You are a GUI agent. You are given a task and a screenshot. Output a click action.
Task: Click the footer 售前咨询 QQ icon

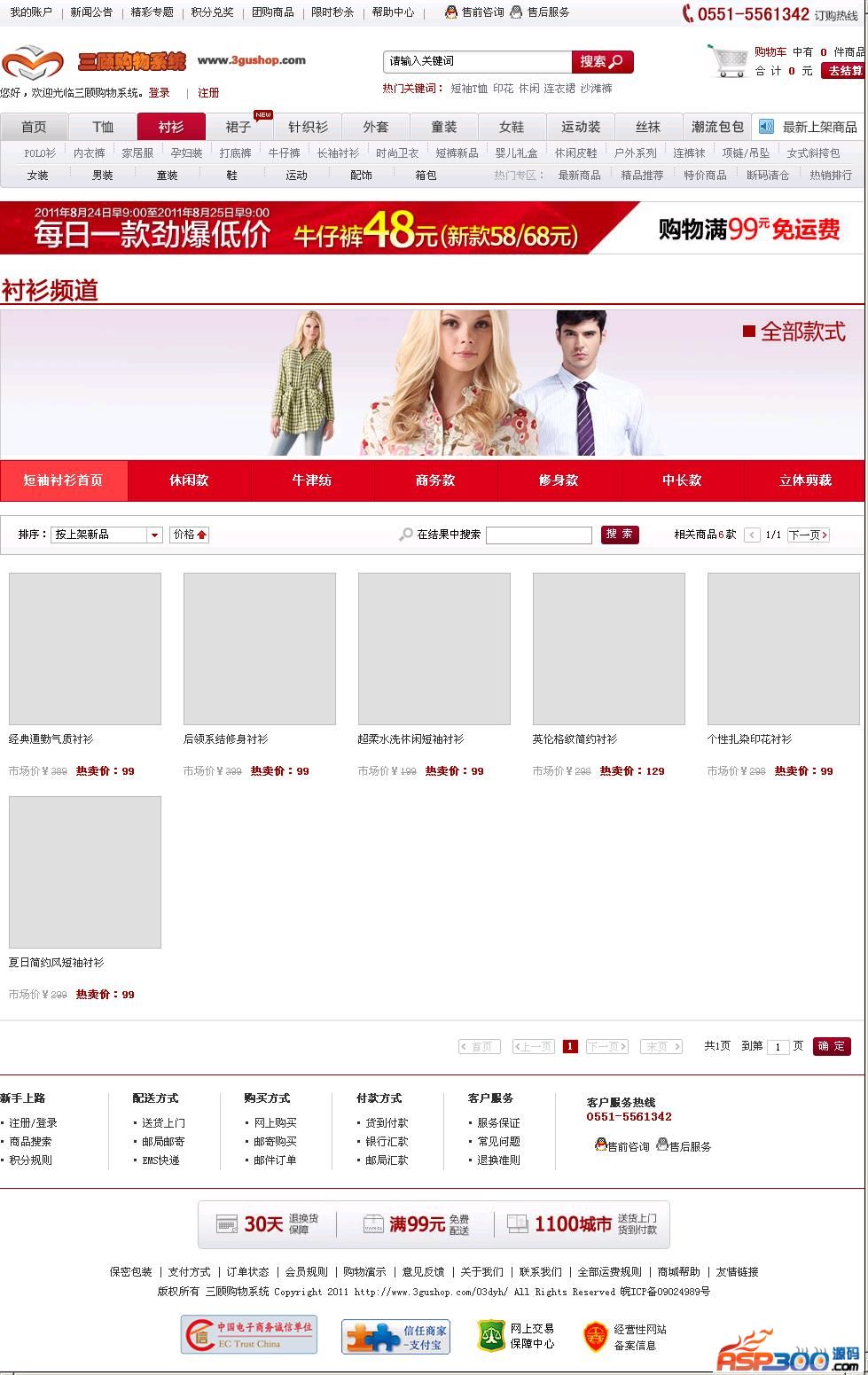pyautogui.click(x=600, y=1145)
